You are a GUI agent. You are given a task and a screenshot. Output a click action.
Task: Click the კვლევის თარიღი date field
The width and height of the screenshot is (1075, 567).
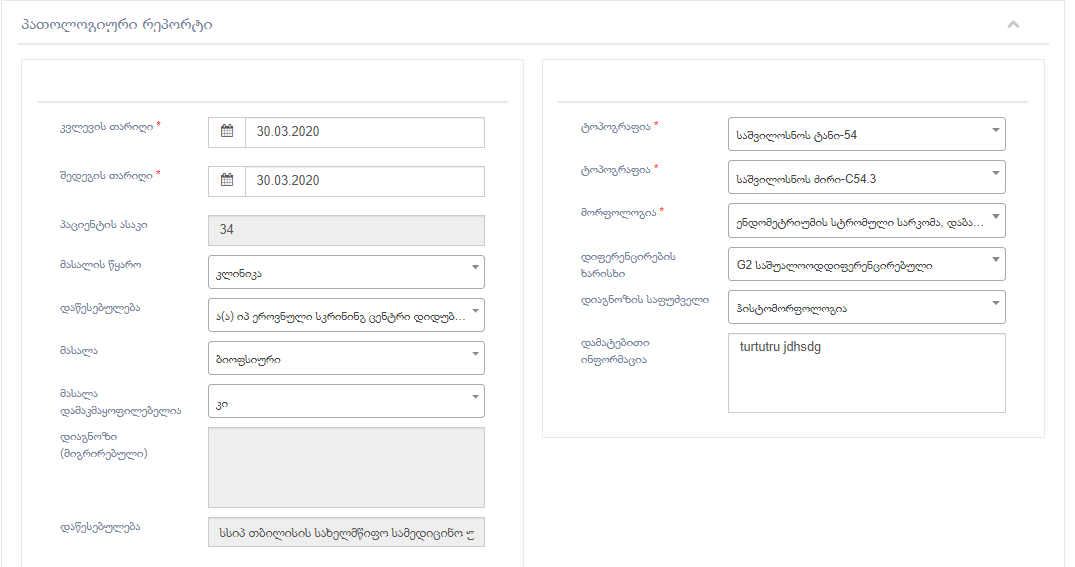coord(364,132)
